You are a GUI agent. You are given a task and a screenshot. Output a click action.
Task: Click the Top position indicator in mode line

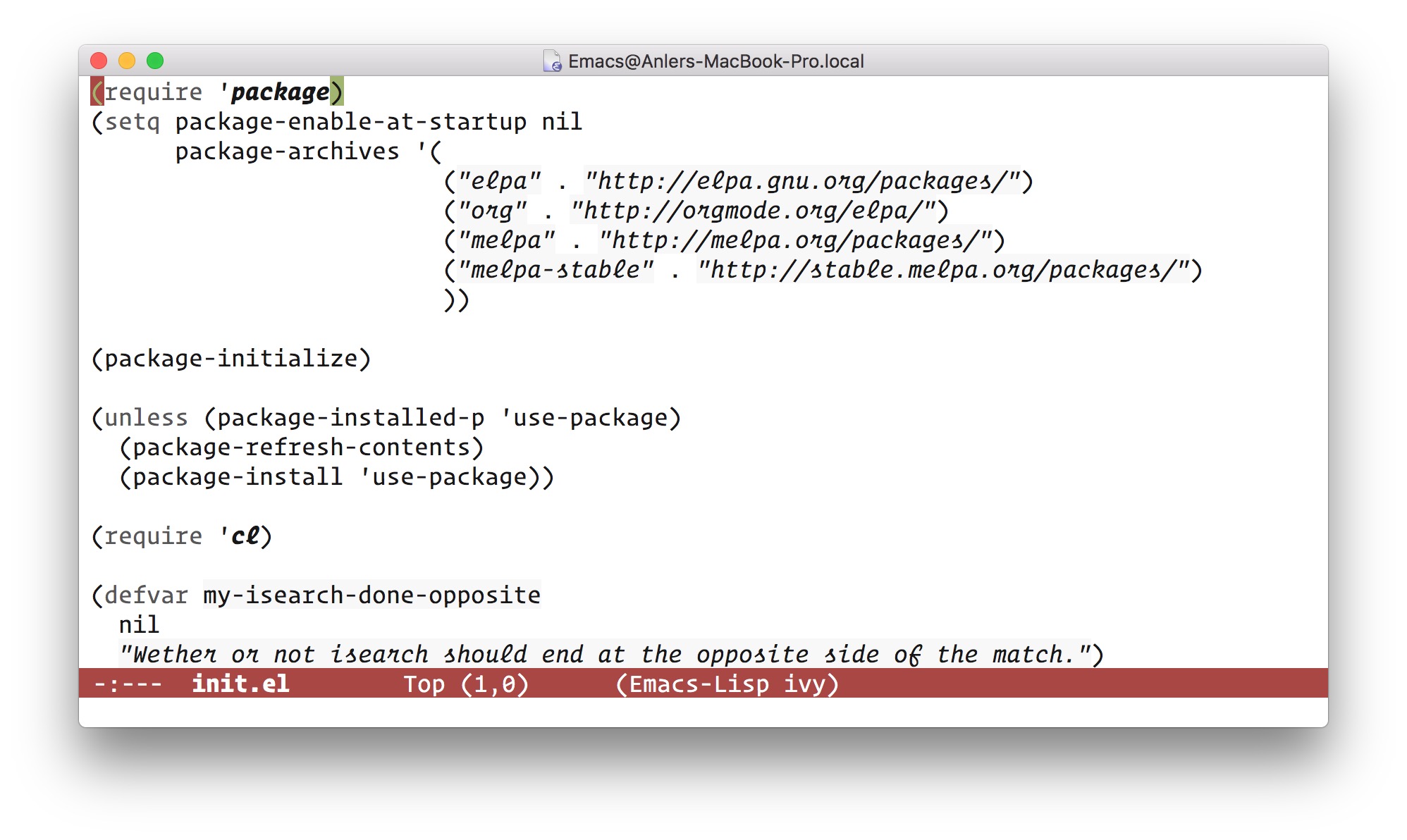point(424,684)
